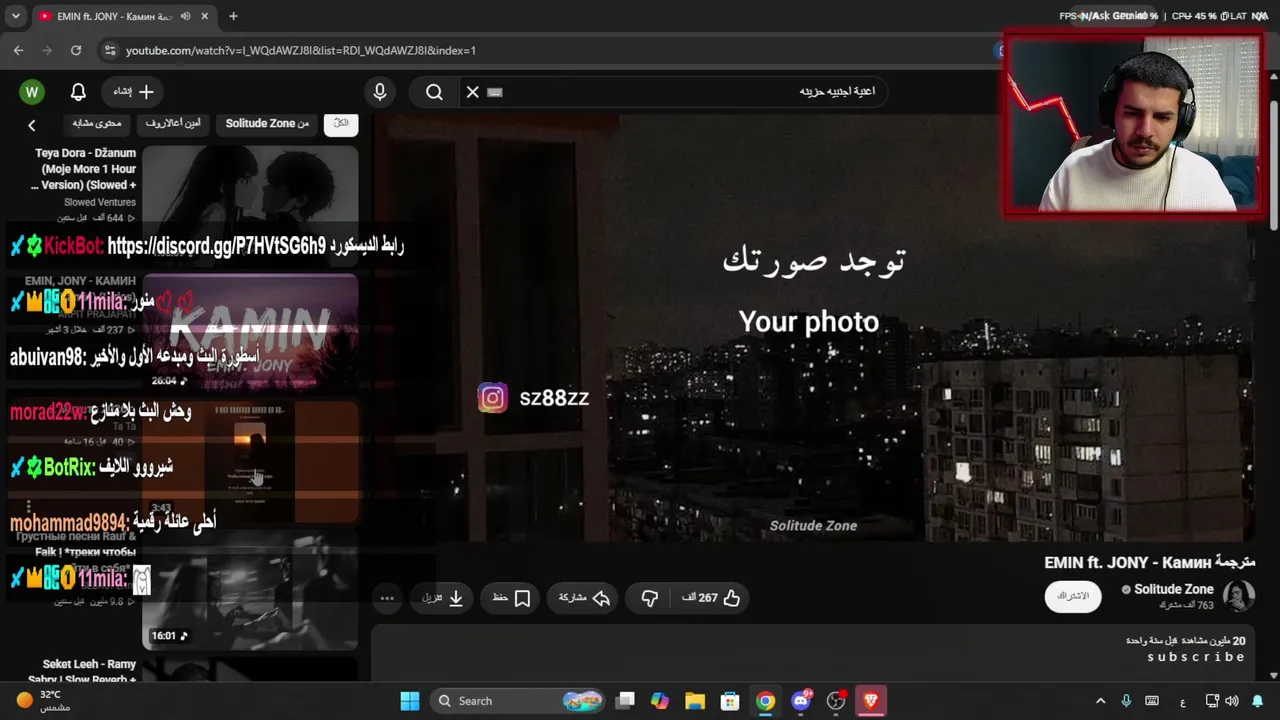The width and height of the screenshot is (1280, 720).
Task: Start voice search with the microphone
Action: 380,92
